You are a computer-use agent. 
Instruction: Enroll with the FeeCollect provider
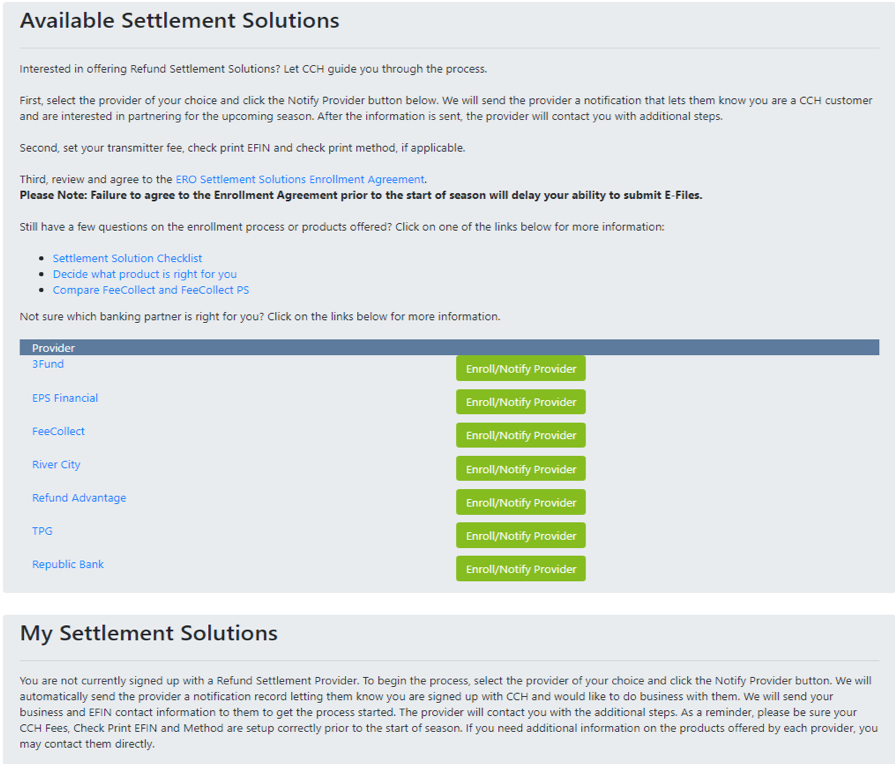click(520, 435)
